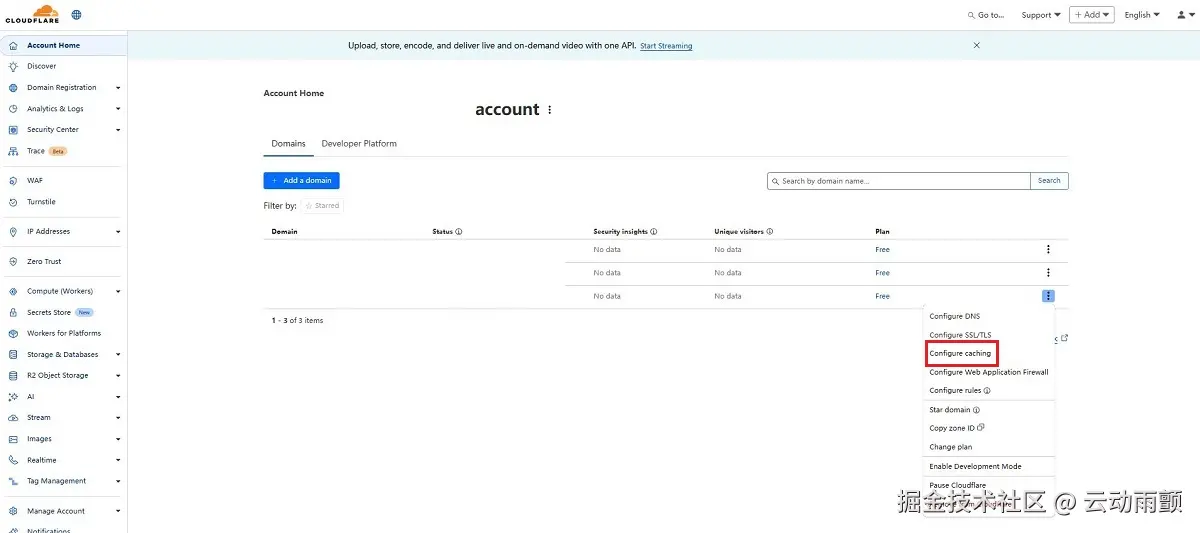Expand Security Center via its arrow
This screenshot has height=533, width=1200.
[x=118, y=130]
